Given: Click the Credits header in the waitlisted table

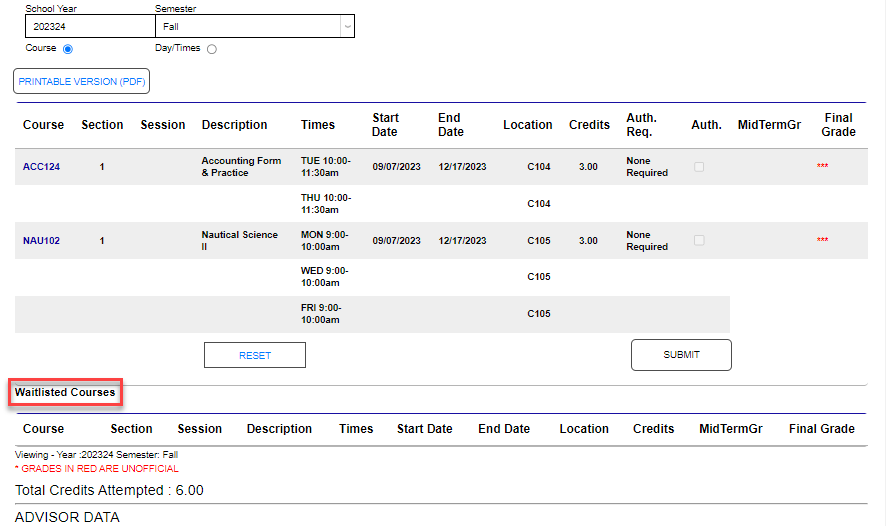Looking at the screenshot, I should 653,429.
